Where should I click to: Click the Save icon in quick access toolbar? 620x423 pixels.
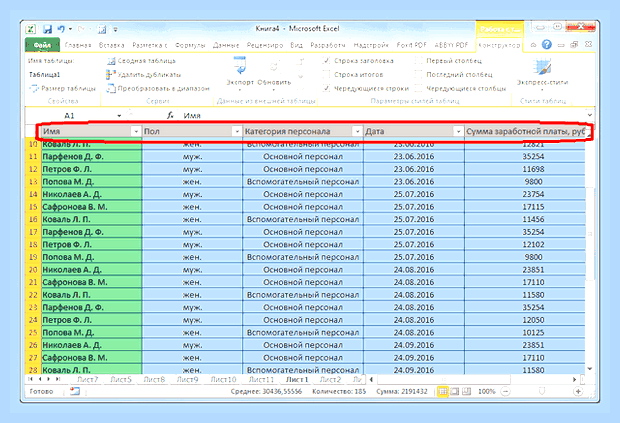pos(47,29)
